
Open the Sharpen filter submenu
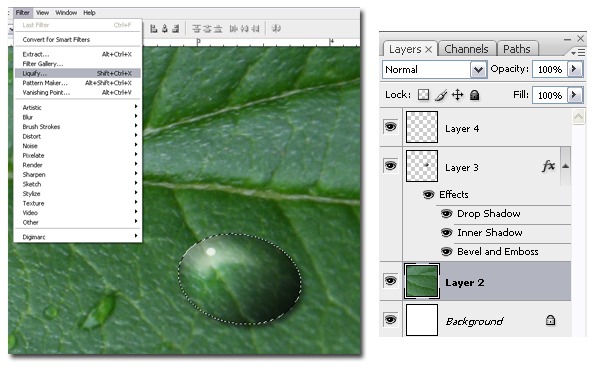click(x=79, y=175)
